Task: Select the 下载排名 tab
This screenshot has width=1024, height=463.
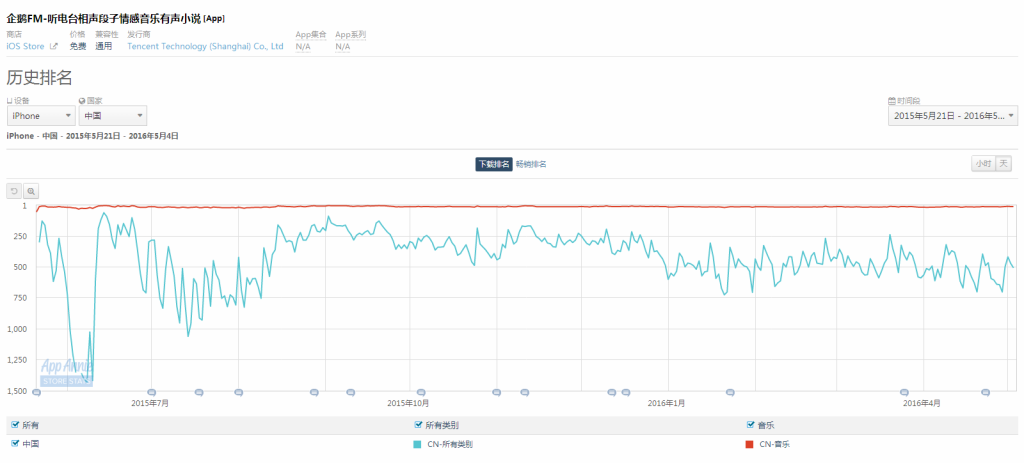Action: click(x=494, y=165)
